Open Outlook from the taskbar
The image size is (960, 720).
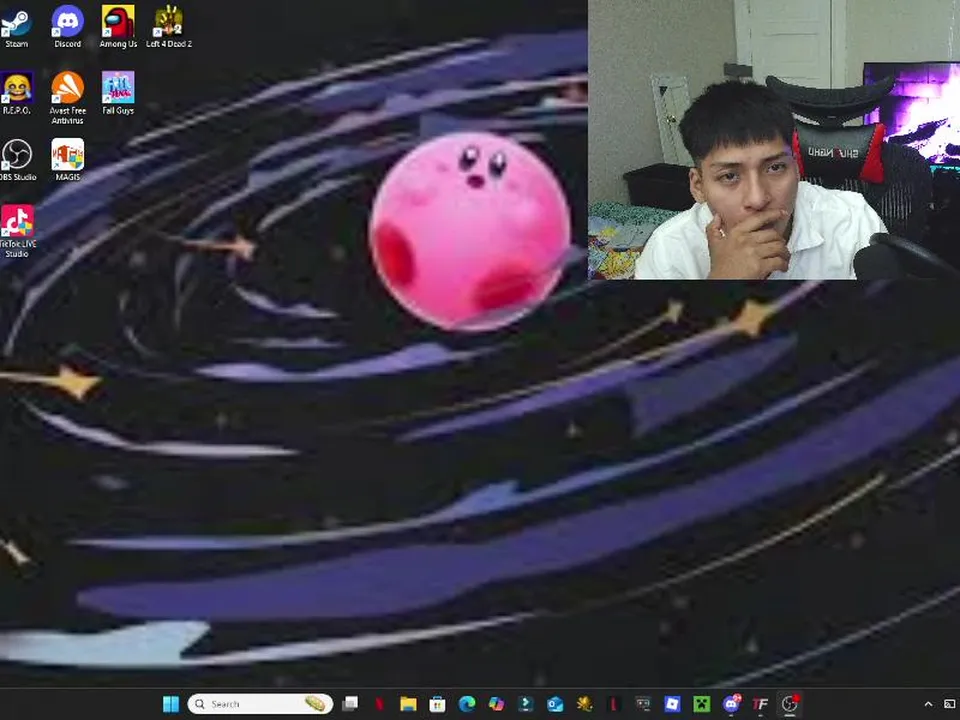555,704
